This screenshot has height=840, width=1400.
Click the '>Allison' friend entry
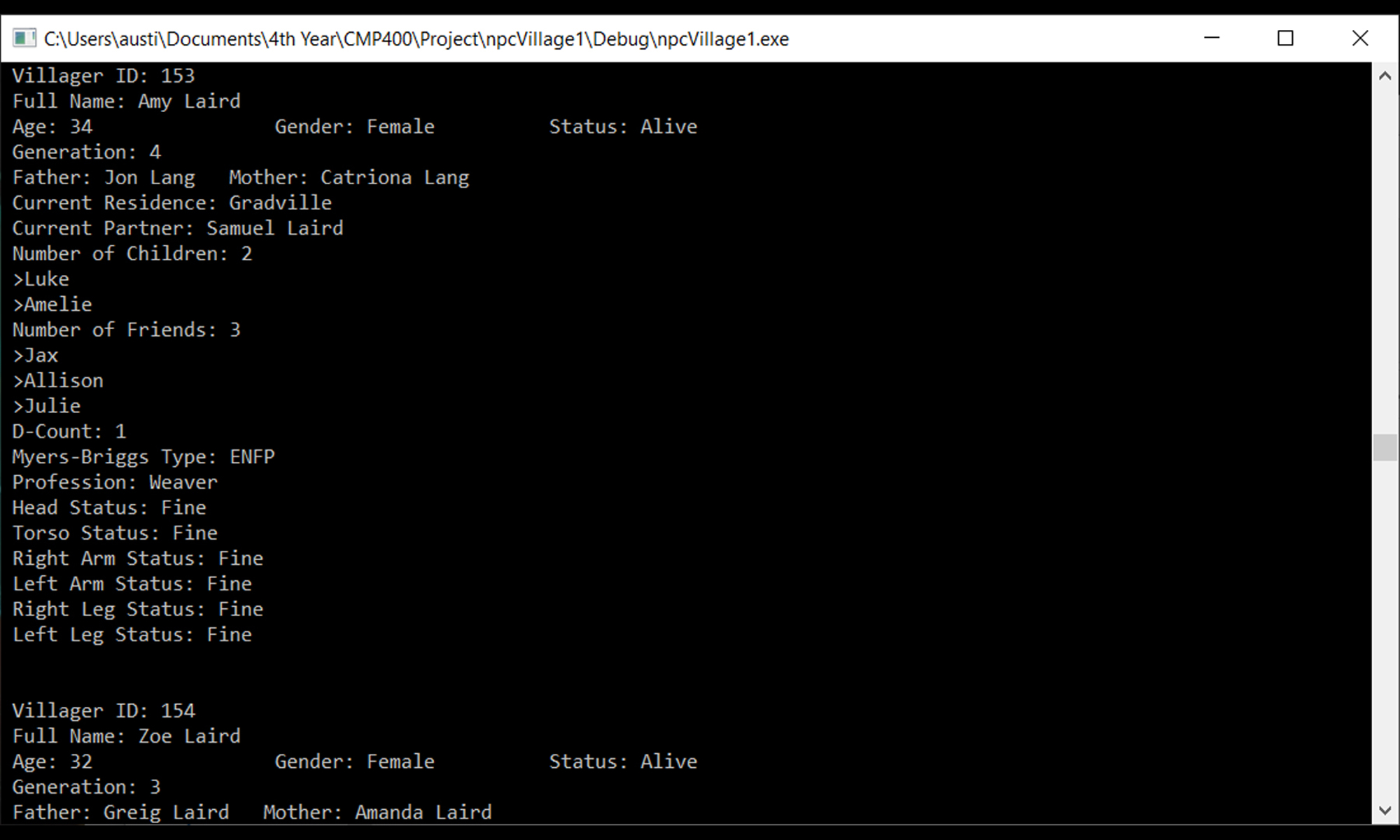point(58,381)
